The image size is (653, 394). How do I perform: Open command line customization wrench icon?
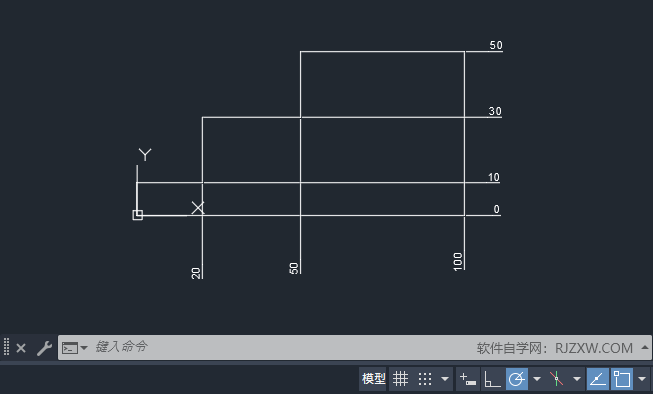pyautogui.click(x=44, y=348)
